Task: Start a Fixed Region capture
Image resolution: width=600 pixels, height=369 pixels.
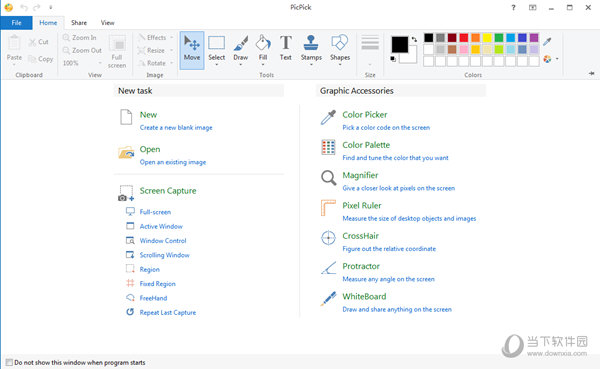Action: (151, 284)
